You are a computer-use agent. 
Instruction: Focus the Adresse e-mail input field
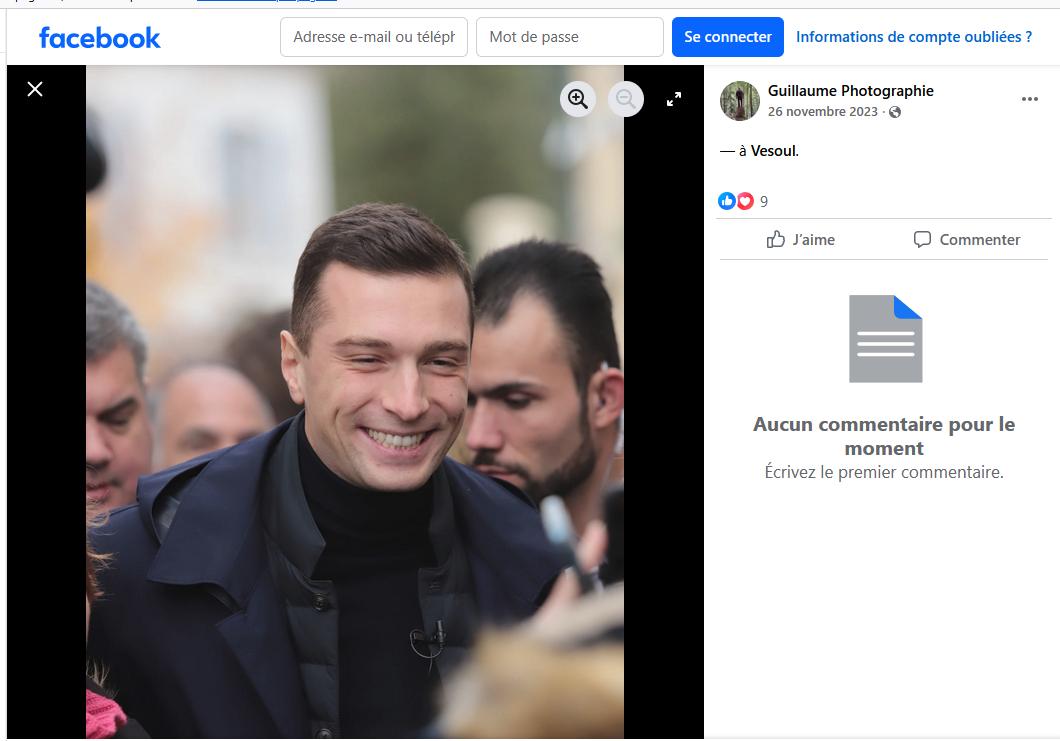[x=374, y=37]
